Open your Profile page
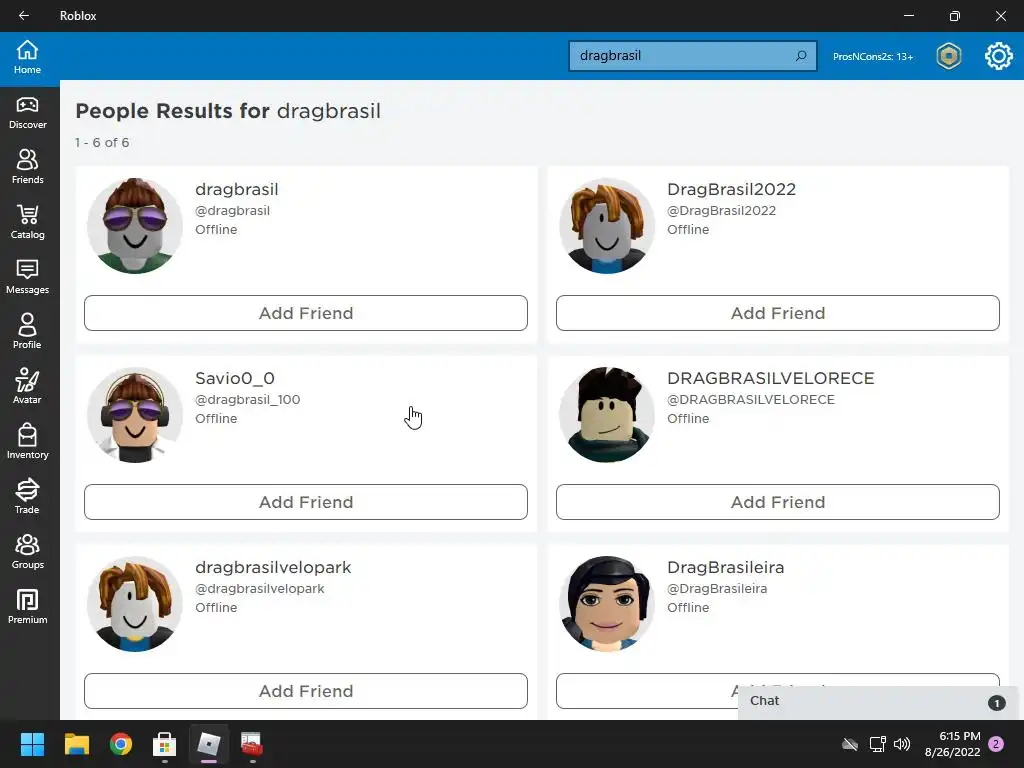1024x768 pixels. (x=27, y=332)
